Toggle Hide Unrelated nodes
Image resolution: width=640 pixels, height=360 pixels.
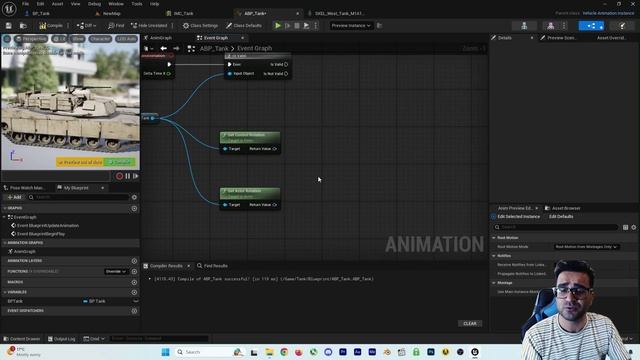coord(149,26)
